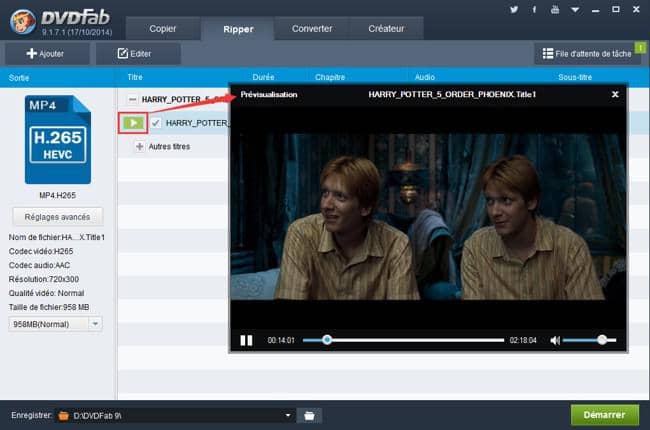
Task: Click the Chapitre column header
Action: pos(330,77)
